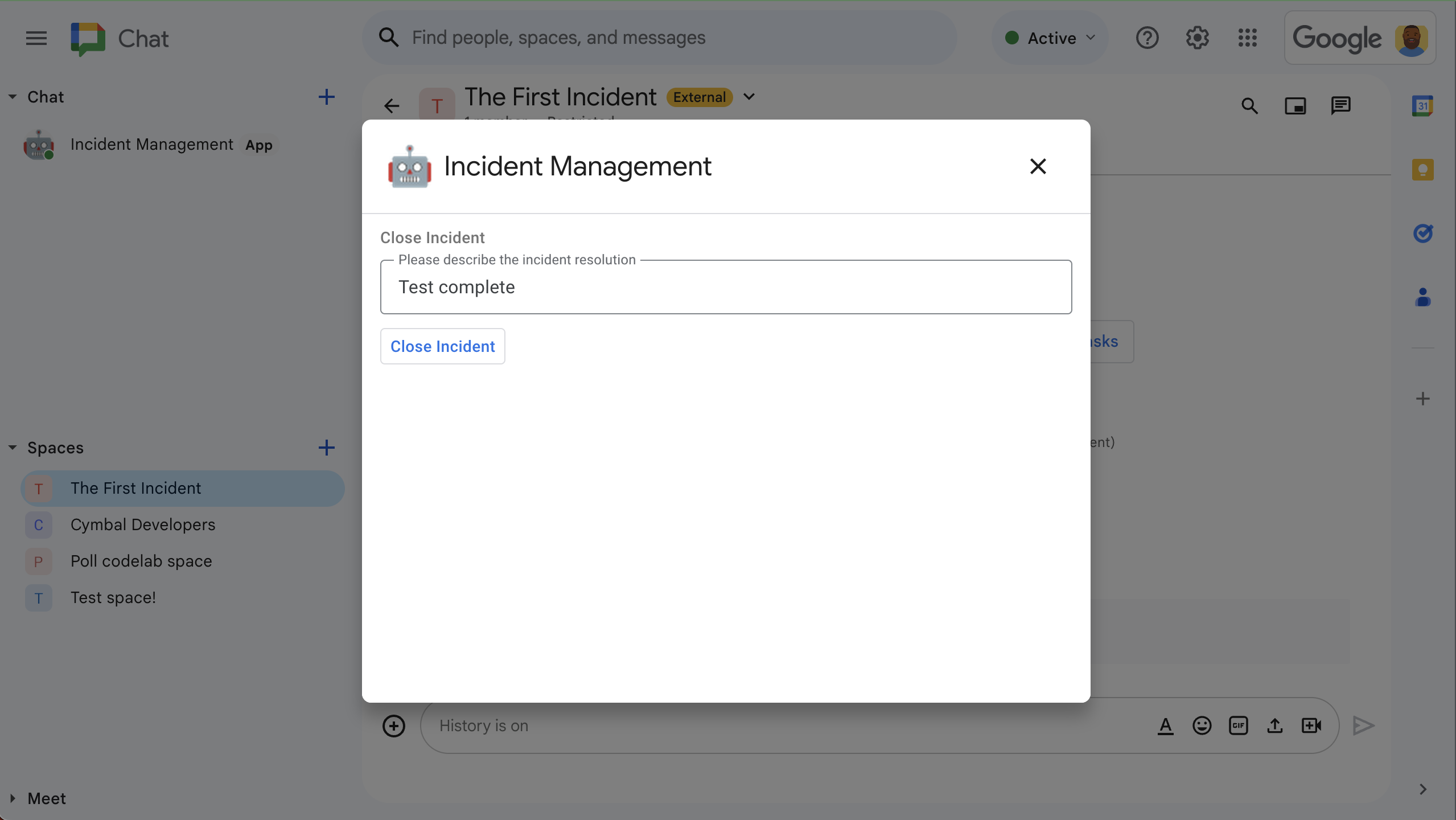
Task: Click the Incident Management robot icon
Action: point(408,167)
